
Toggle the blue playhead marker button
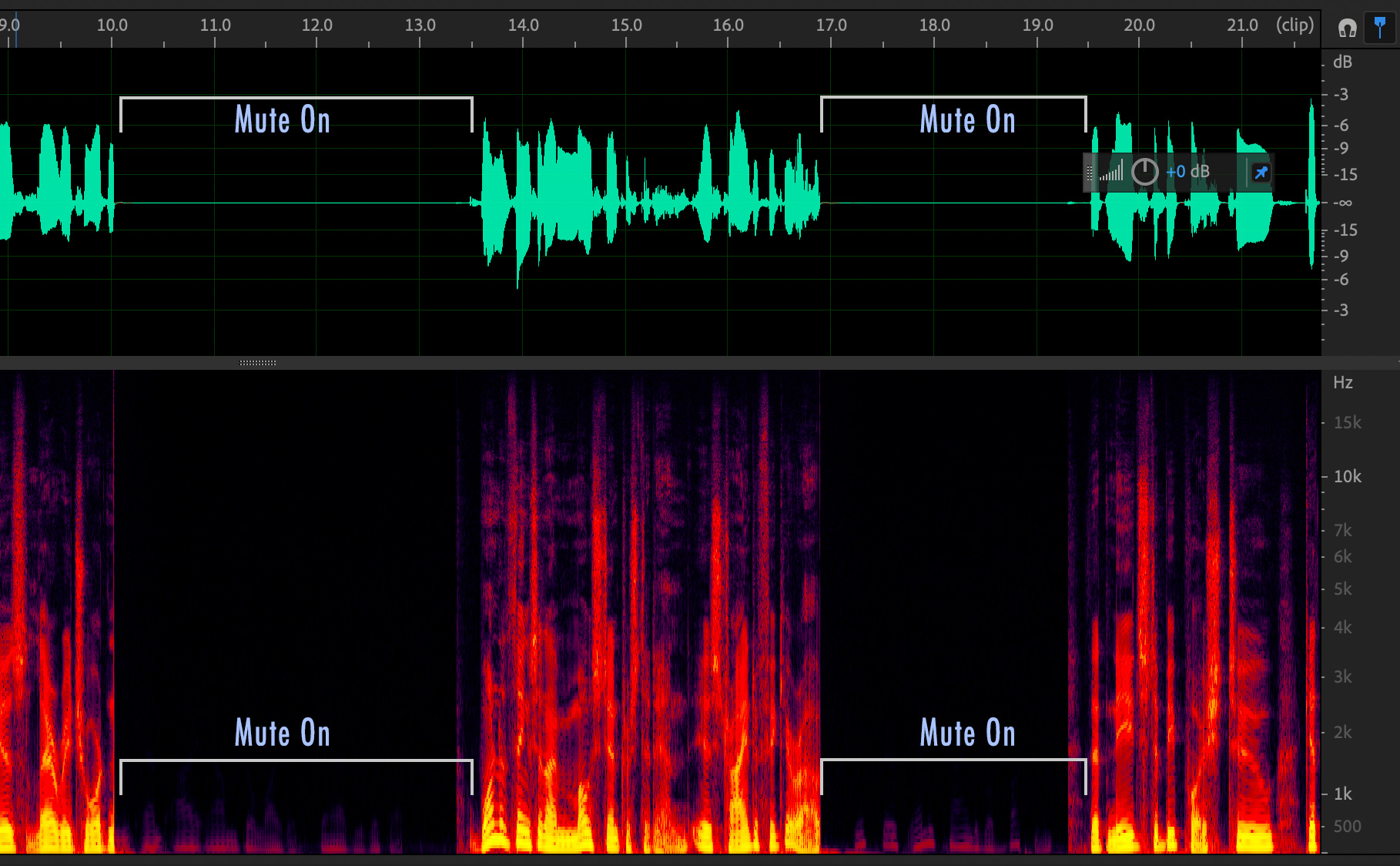pos(1379,28)
